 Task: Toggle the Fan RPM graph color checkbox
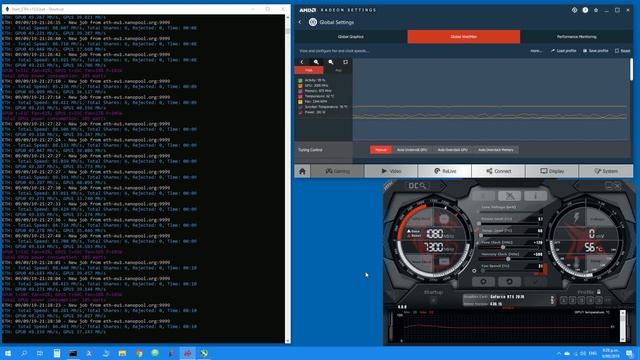pyautogui.click(x=300, y=102)
